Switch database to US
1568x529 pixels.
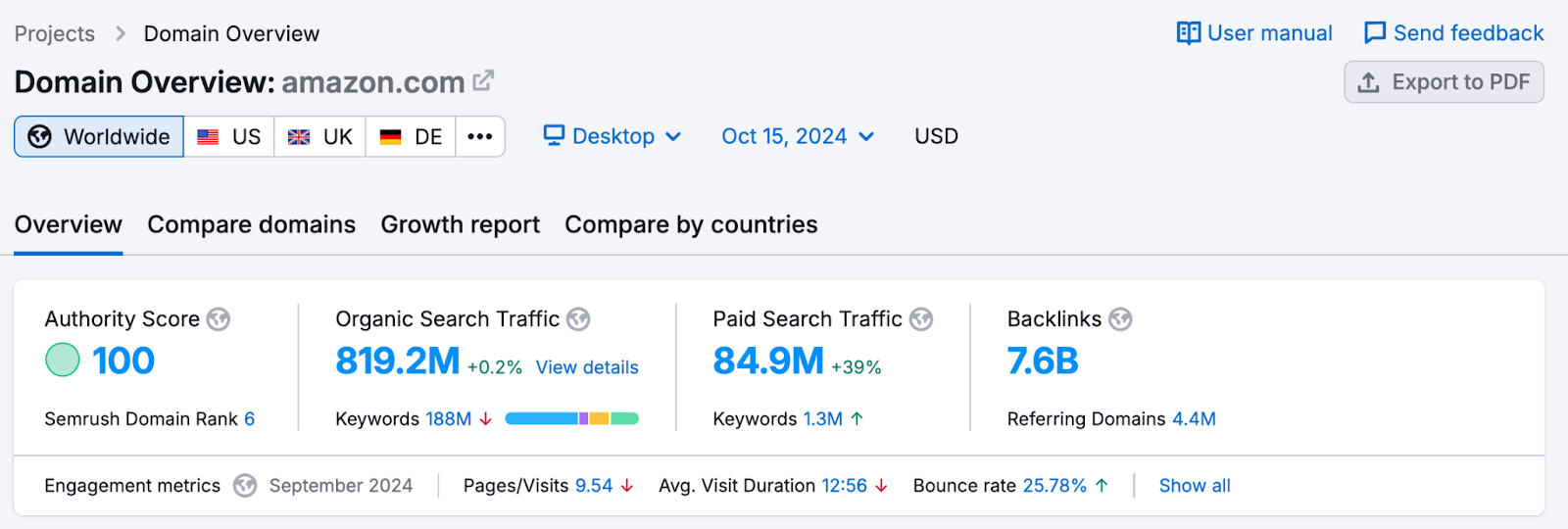[229, 136]
